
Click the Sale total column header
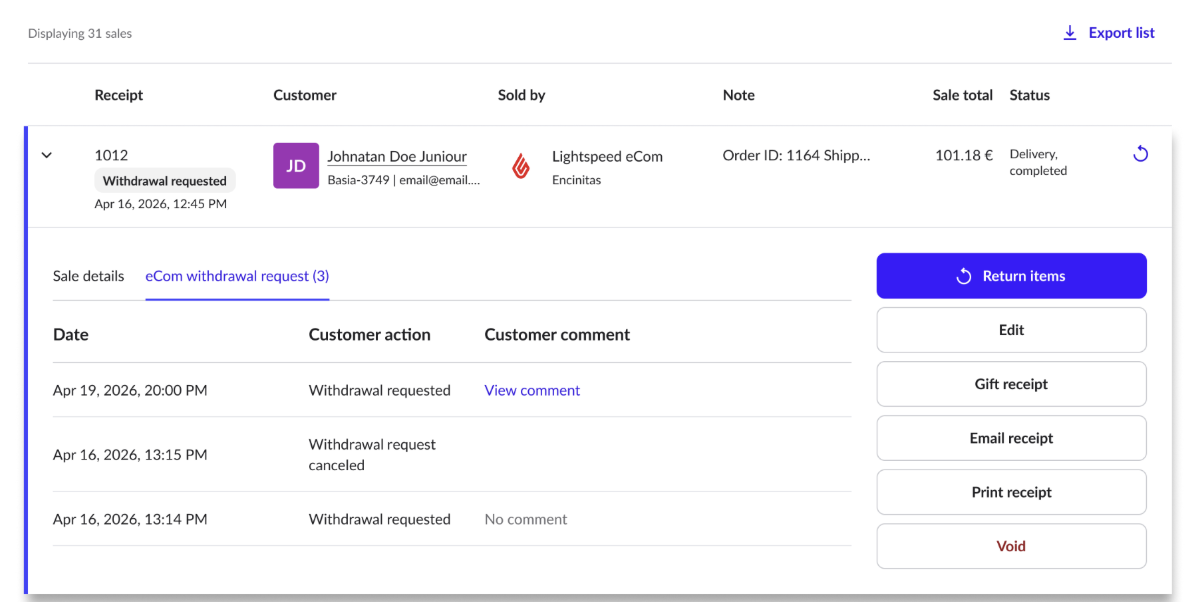(x=963, y=95)
